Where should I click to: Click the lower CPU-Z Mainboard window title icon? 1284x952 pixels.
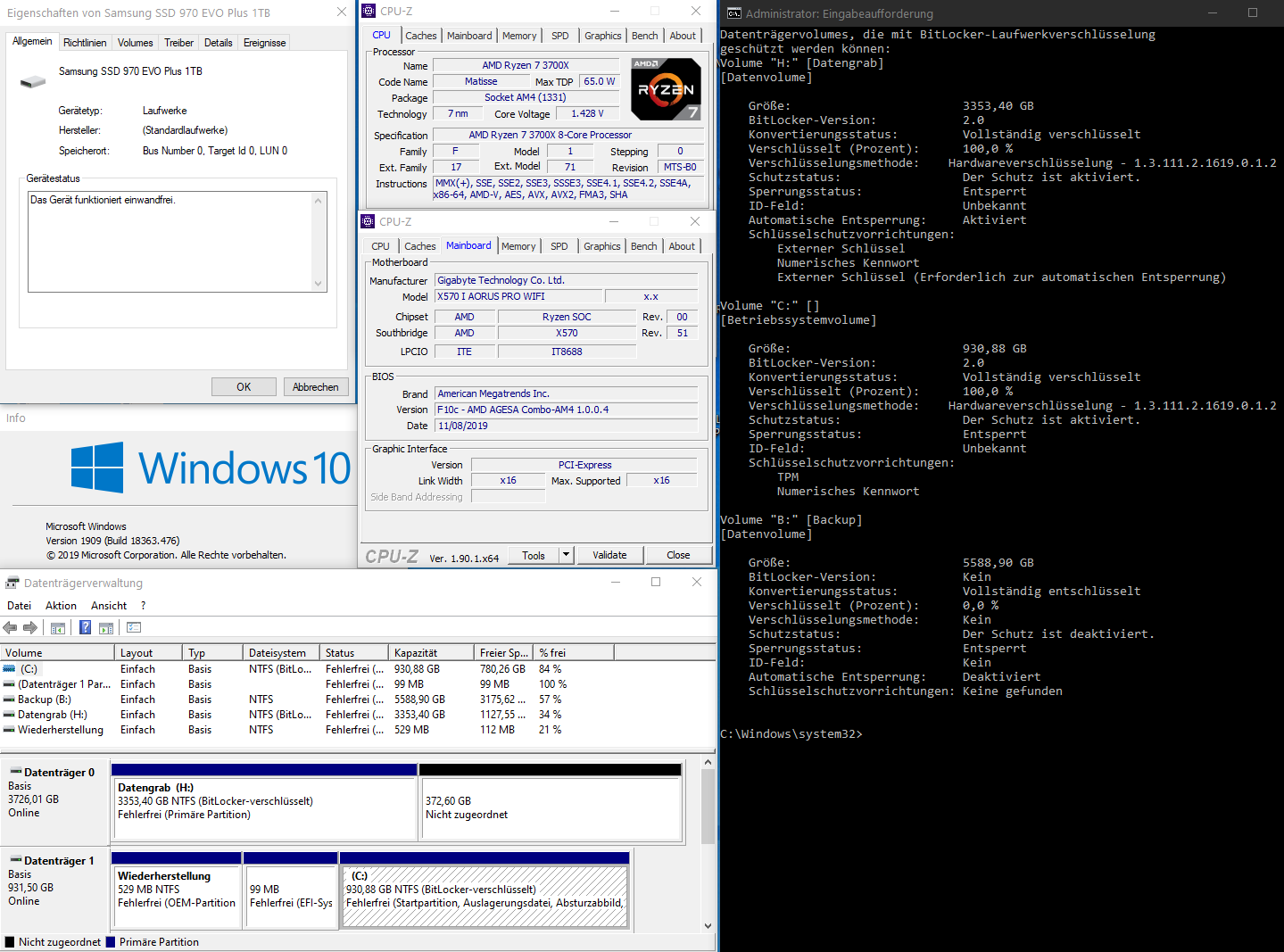(368, 221)
